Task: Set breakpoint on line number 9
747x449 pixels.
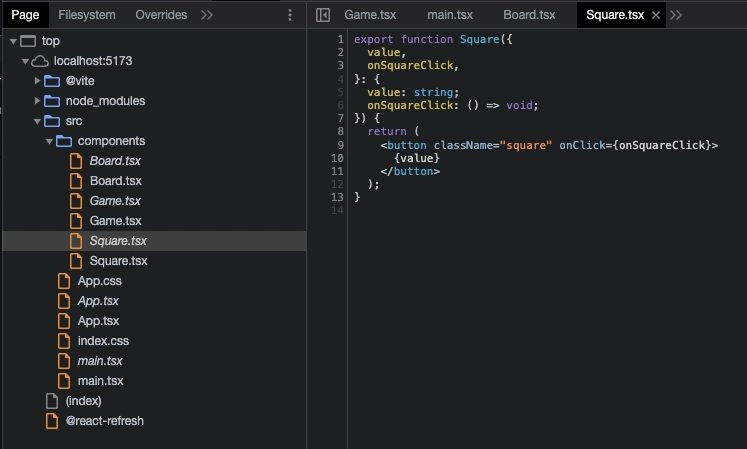Action: (x=340, y=145)
